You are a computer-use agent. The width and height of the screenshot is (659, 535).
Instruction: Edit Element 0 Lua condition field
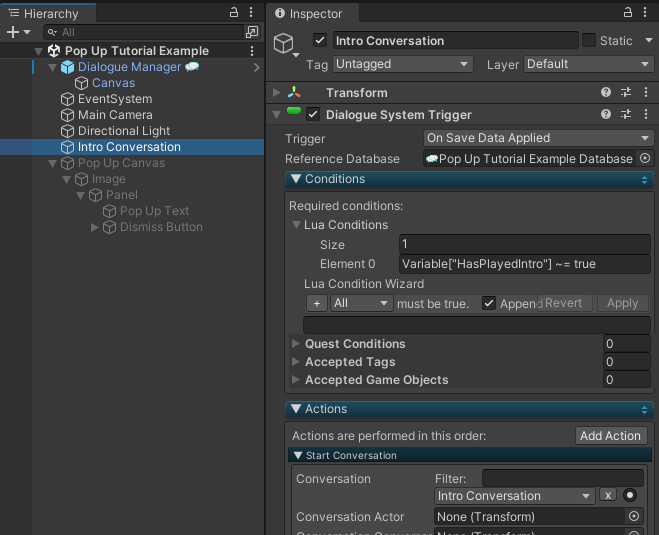pos(525,264)
